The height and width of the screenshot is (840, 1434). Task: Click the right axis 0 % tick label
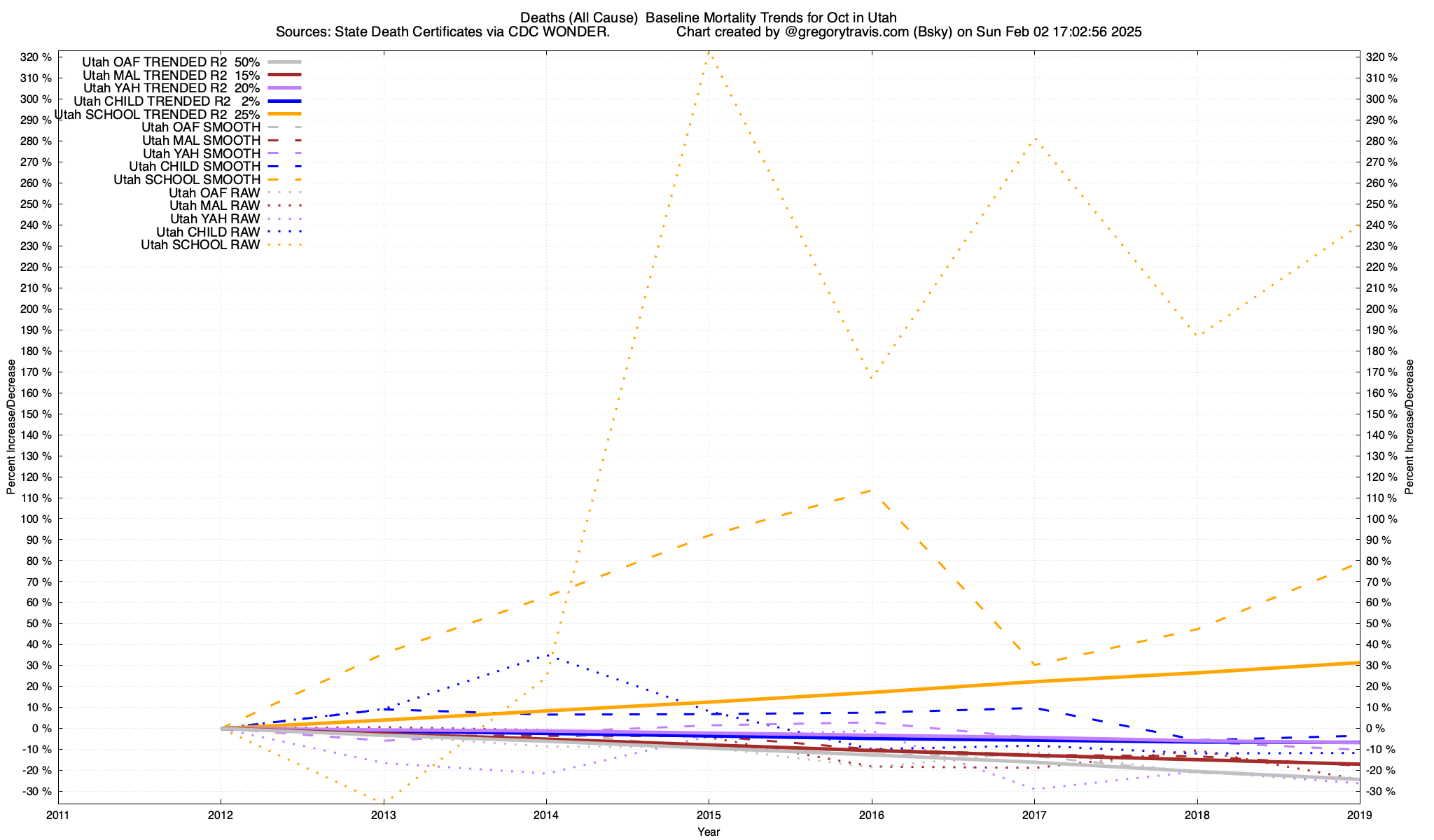coord(1376,729)
